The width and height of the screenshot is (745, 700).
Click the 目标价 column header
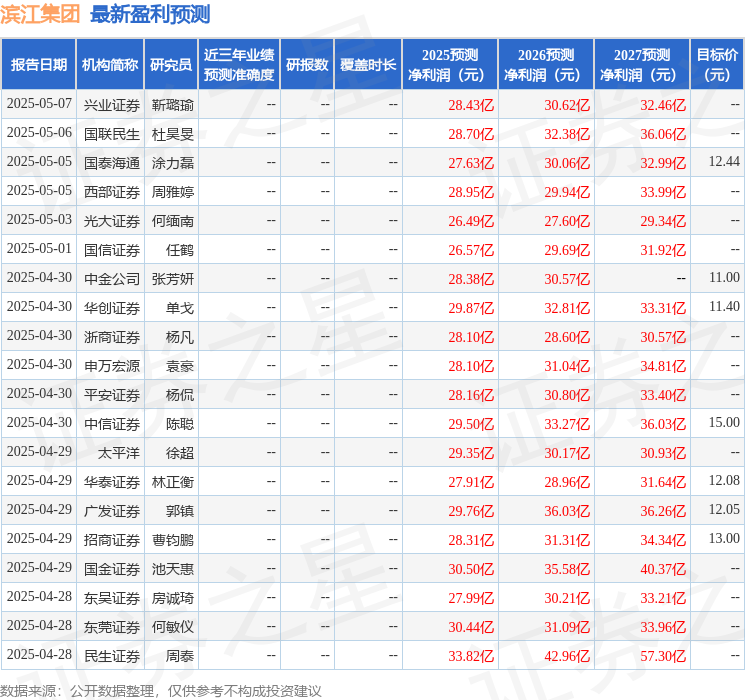click(717, 65)
